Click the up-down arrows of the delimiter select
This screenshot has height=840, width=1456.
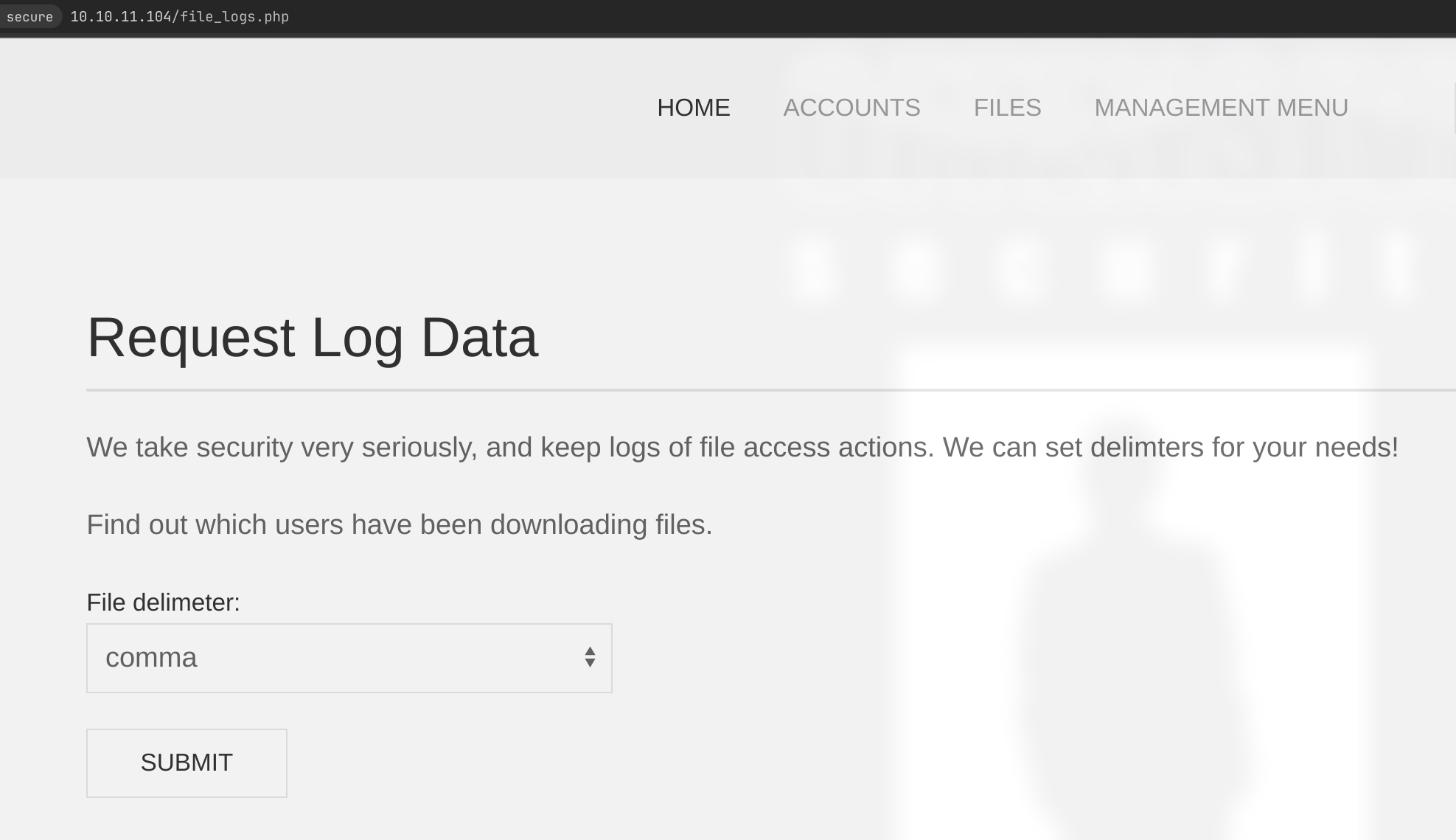point(590,657)
